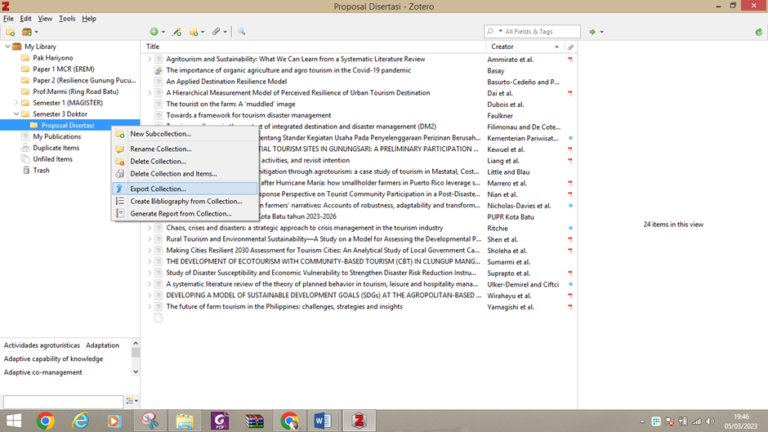Screen dimensions: 768x432
Task: Click the New Collection toolbar icon
Action: tap(11, 32)
